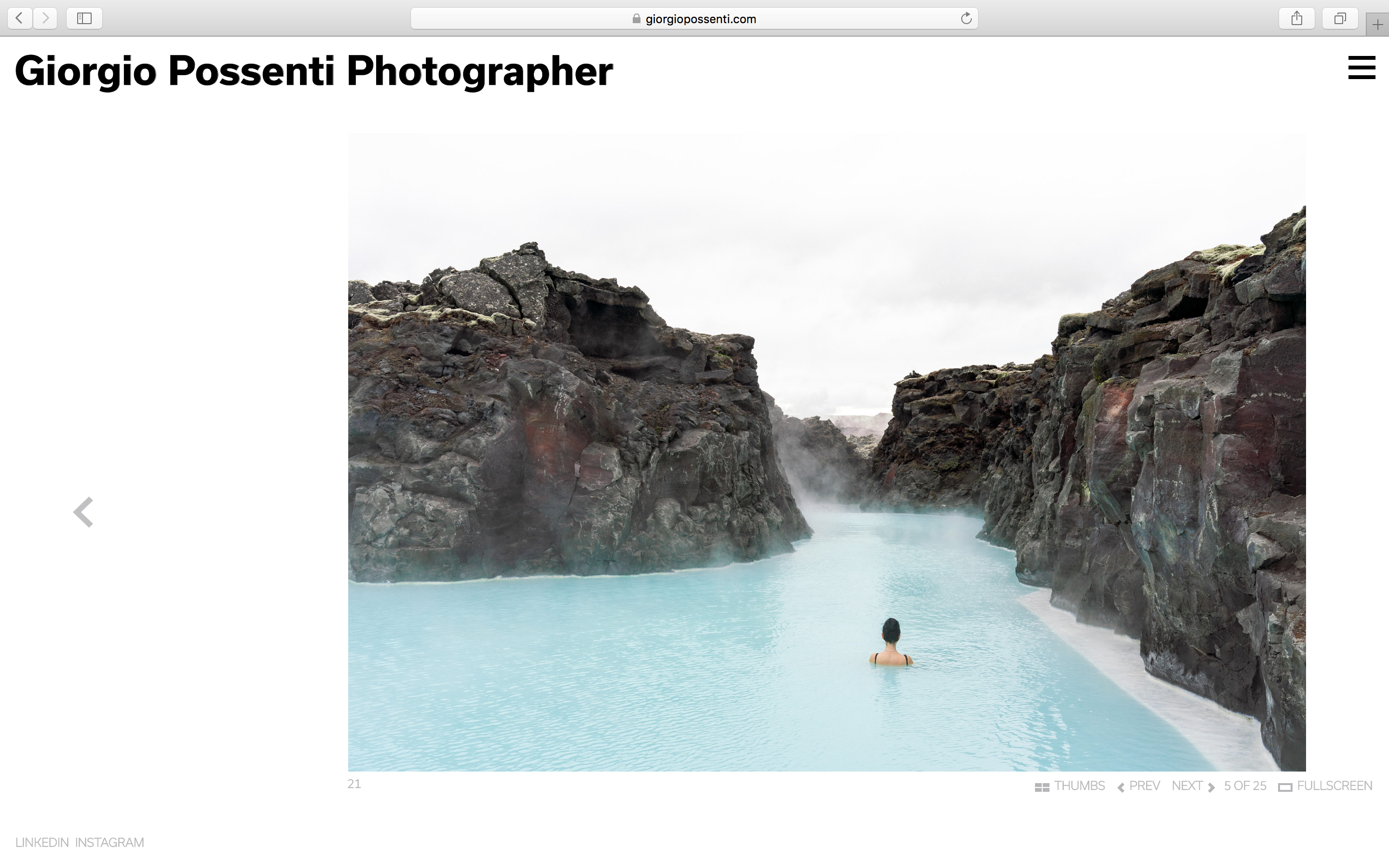Show all tabs overview

[1340, 18]
